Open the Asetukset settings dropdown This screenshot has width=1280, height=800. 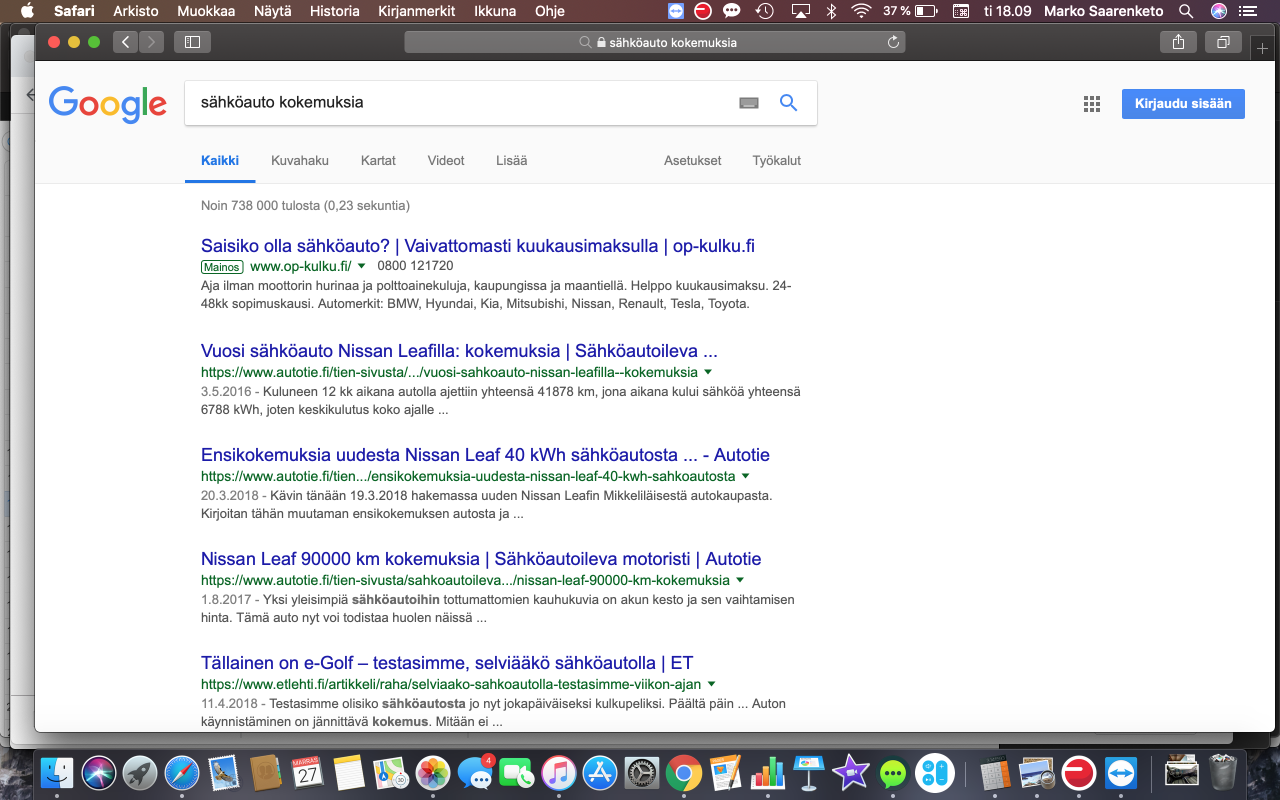click(x=692, y=160)
